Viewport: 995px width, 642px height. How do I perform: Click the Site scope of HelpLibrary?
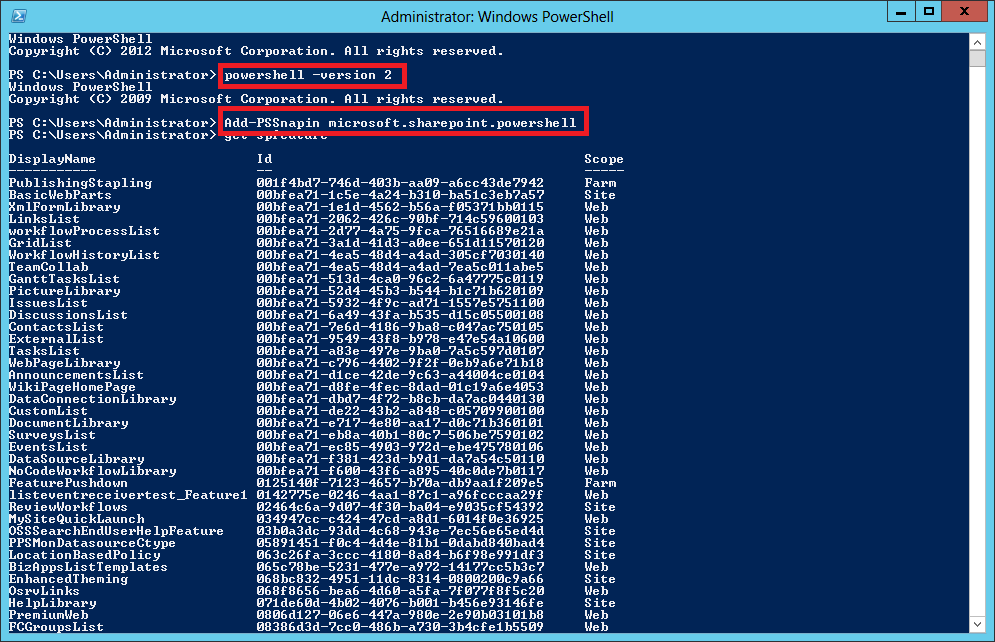(x=600, y=603)
